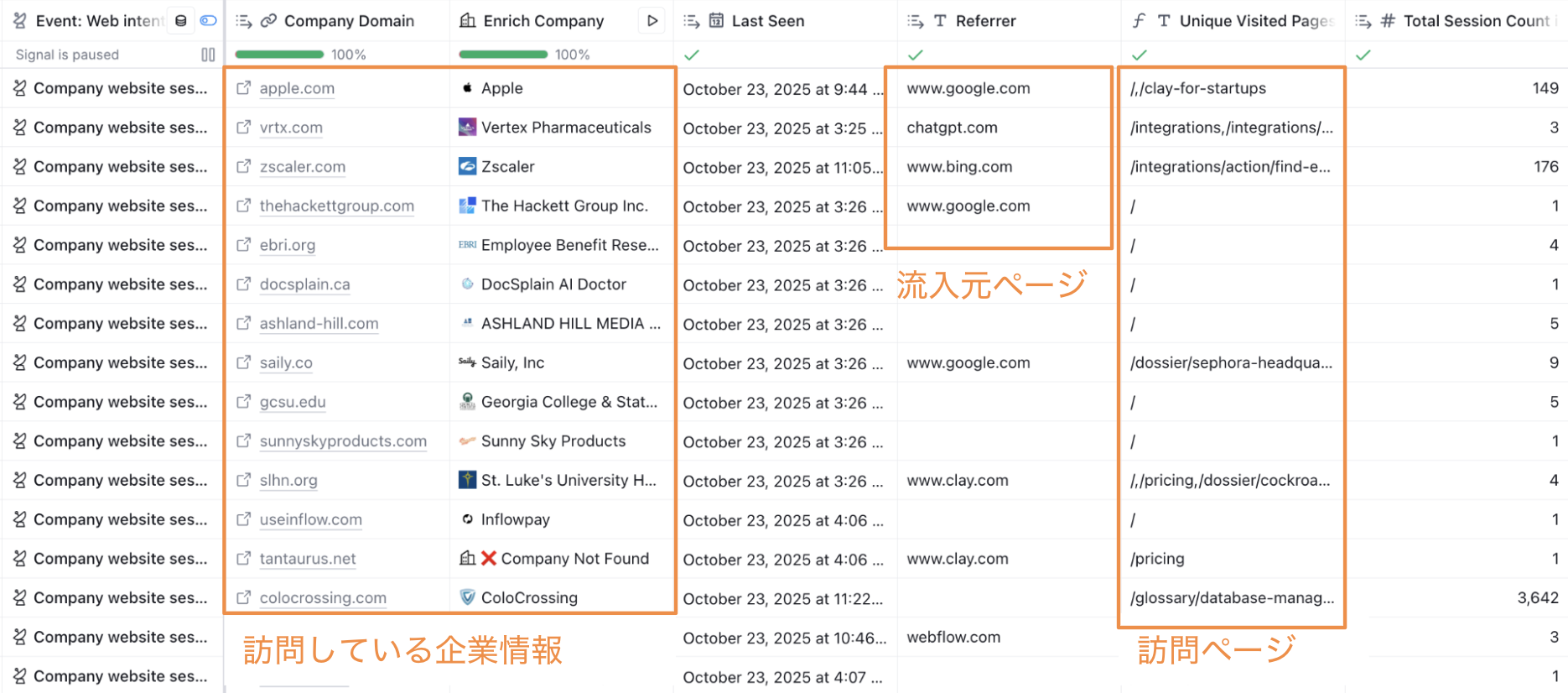Click the building icon in Enrich Company header
The image size is (1568, 693).
[x=468, y=21]
